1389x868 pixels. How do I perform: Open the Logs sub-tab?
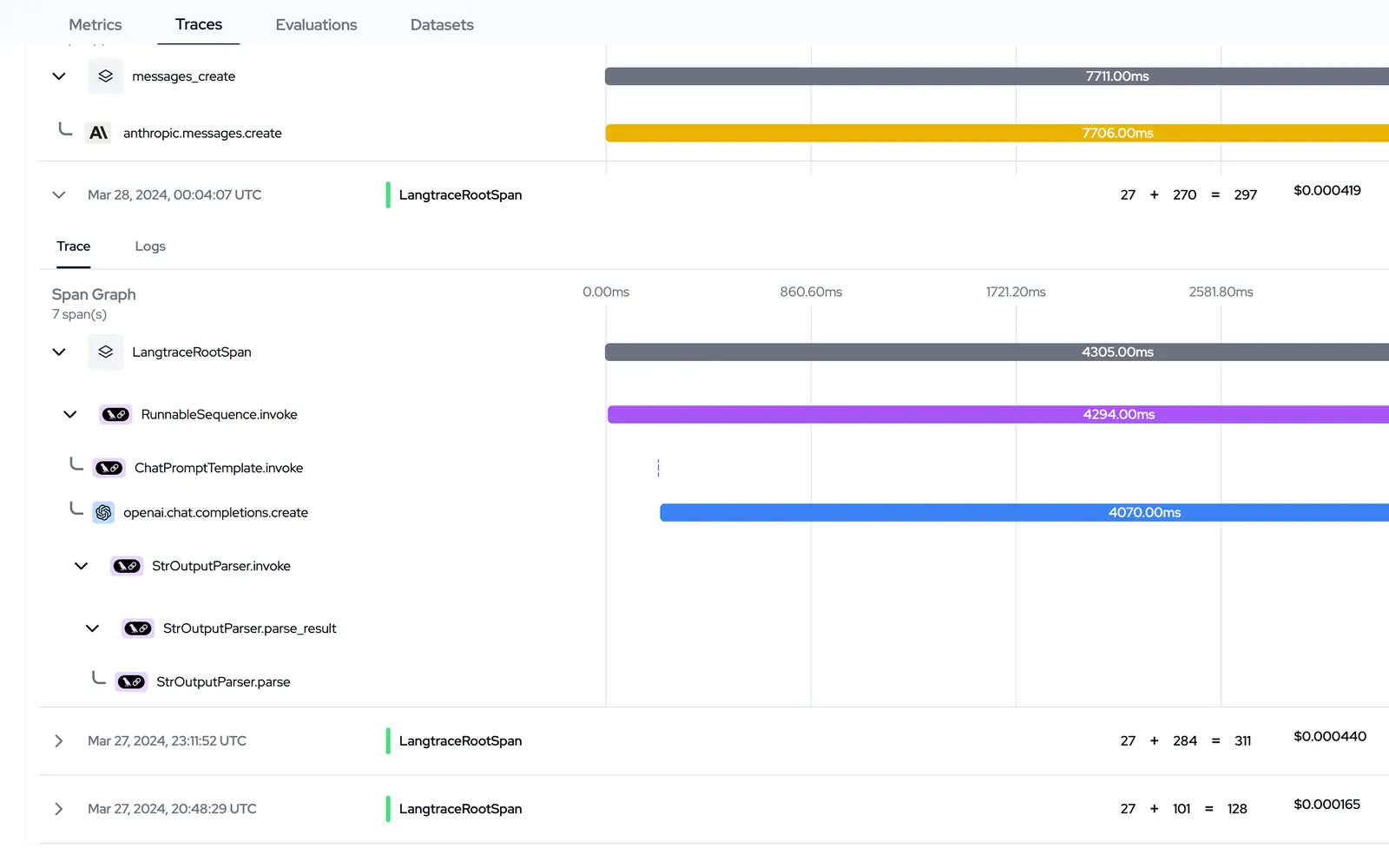pyautogui.click(x=150, y=247)
